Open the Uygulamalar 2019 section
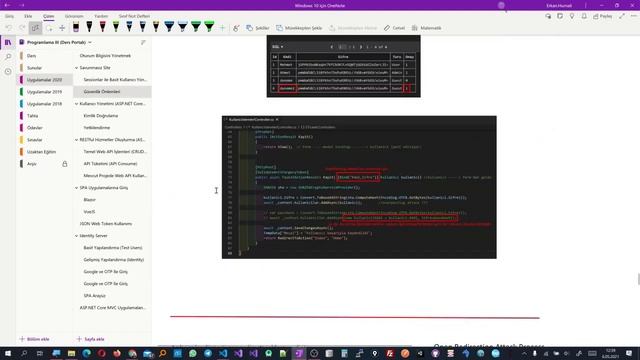The image size is (640, 360). pyautogui.click(x=44, y=92)
